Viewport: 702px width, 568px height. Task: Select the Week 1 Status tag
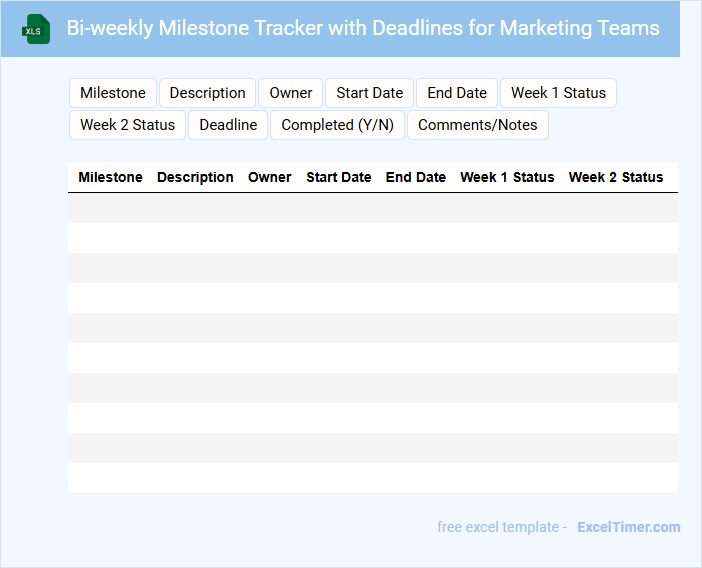pyautogui.click(x=558, y=93)
